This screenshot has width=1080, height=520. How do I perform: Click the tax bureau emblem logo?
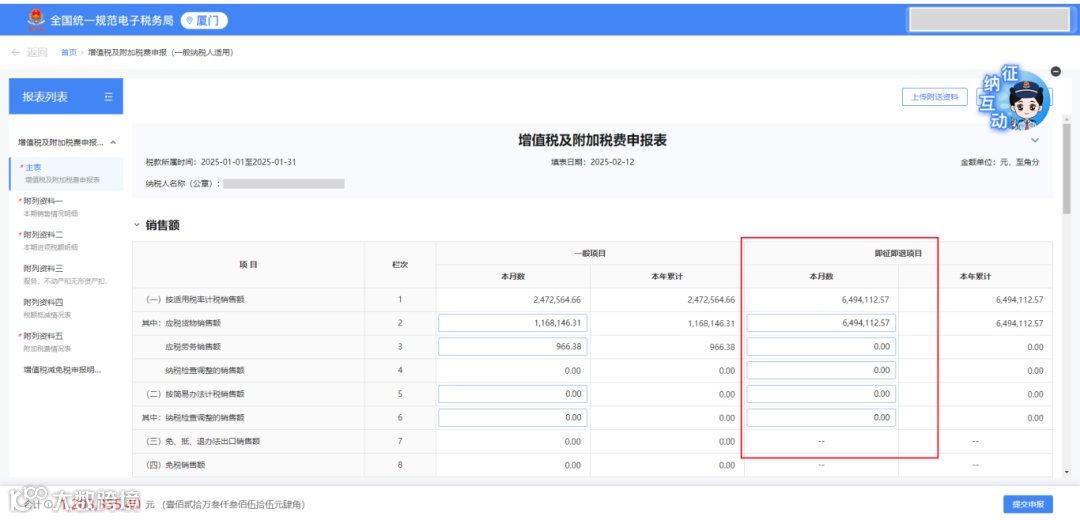click(35, 21)
